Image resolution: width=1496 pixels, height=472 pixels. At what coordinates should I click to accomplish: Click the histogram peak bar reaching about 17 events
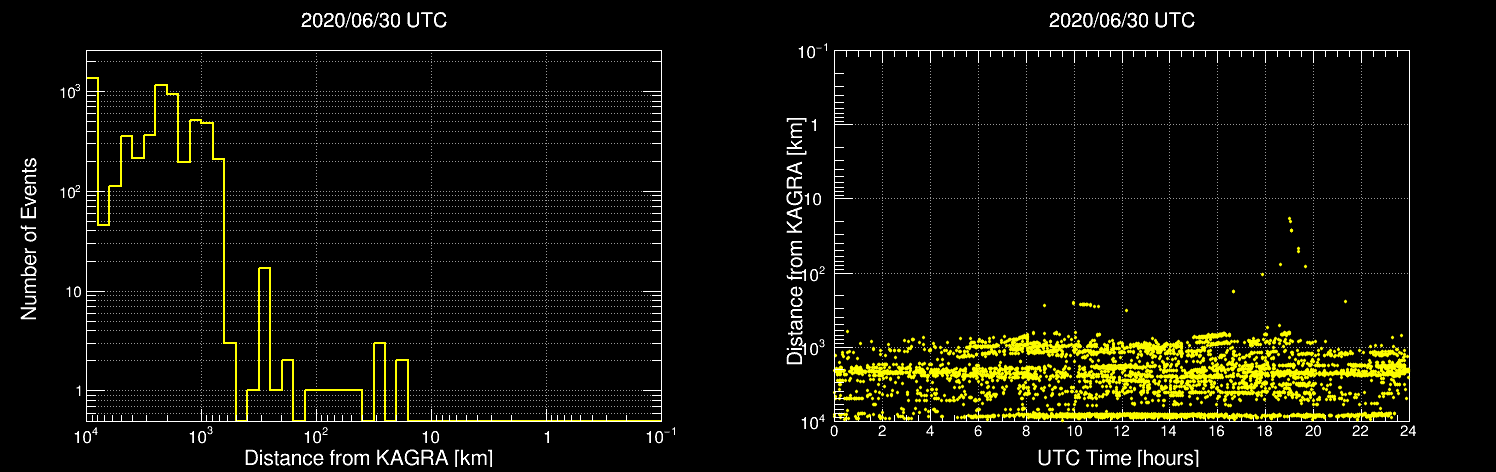tap(264, 344)
